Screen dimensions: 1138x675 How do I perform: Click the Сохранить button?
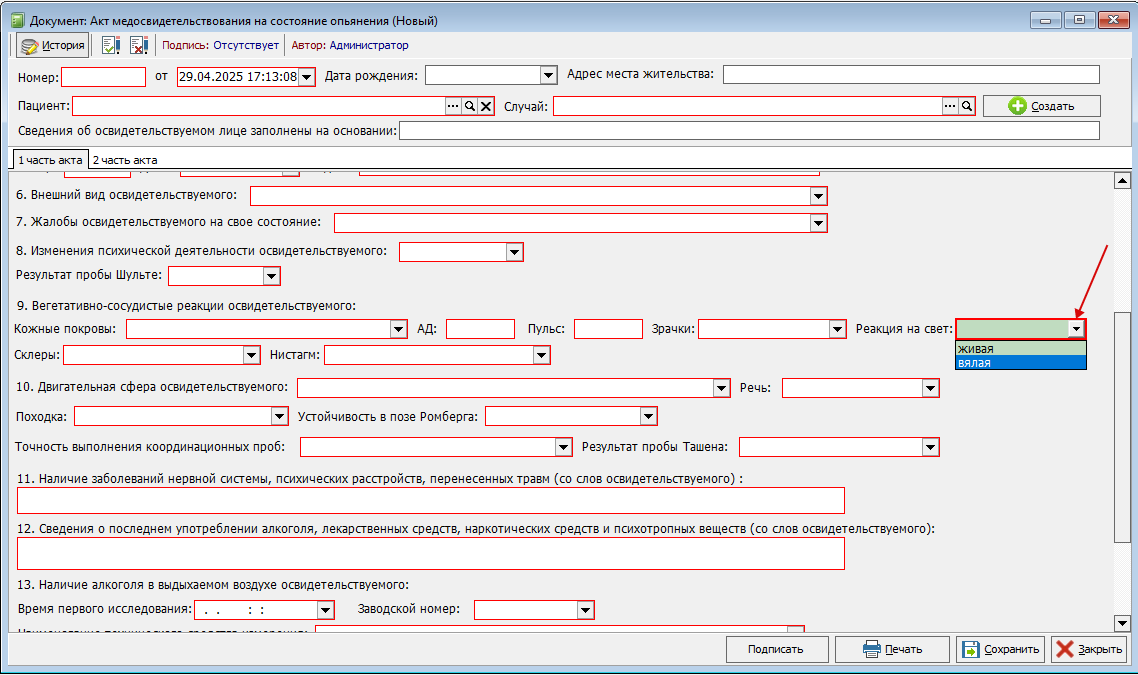tap(1000, 650)
